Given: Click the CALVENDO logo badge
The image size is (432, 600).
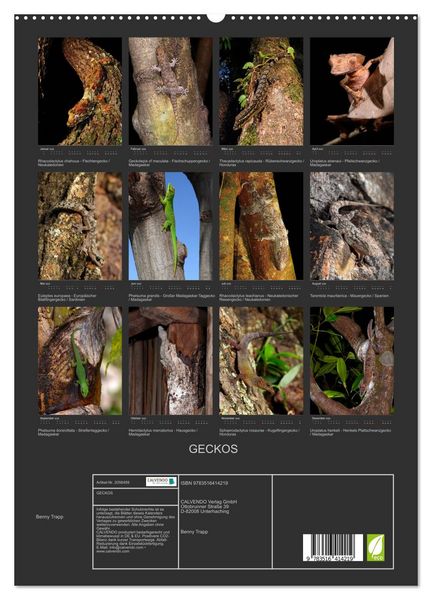Looking at the screenshot, I should click(161, 481).
